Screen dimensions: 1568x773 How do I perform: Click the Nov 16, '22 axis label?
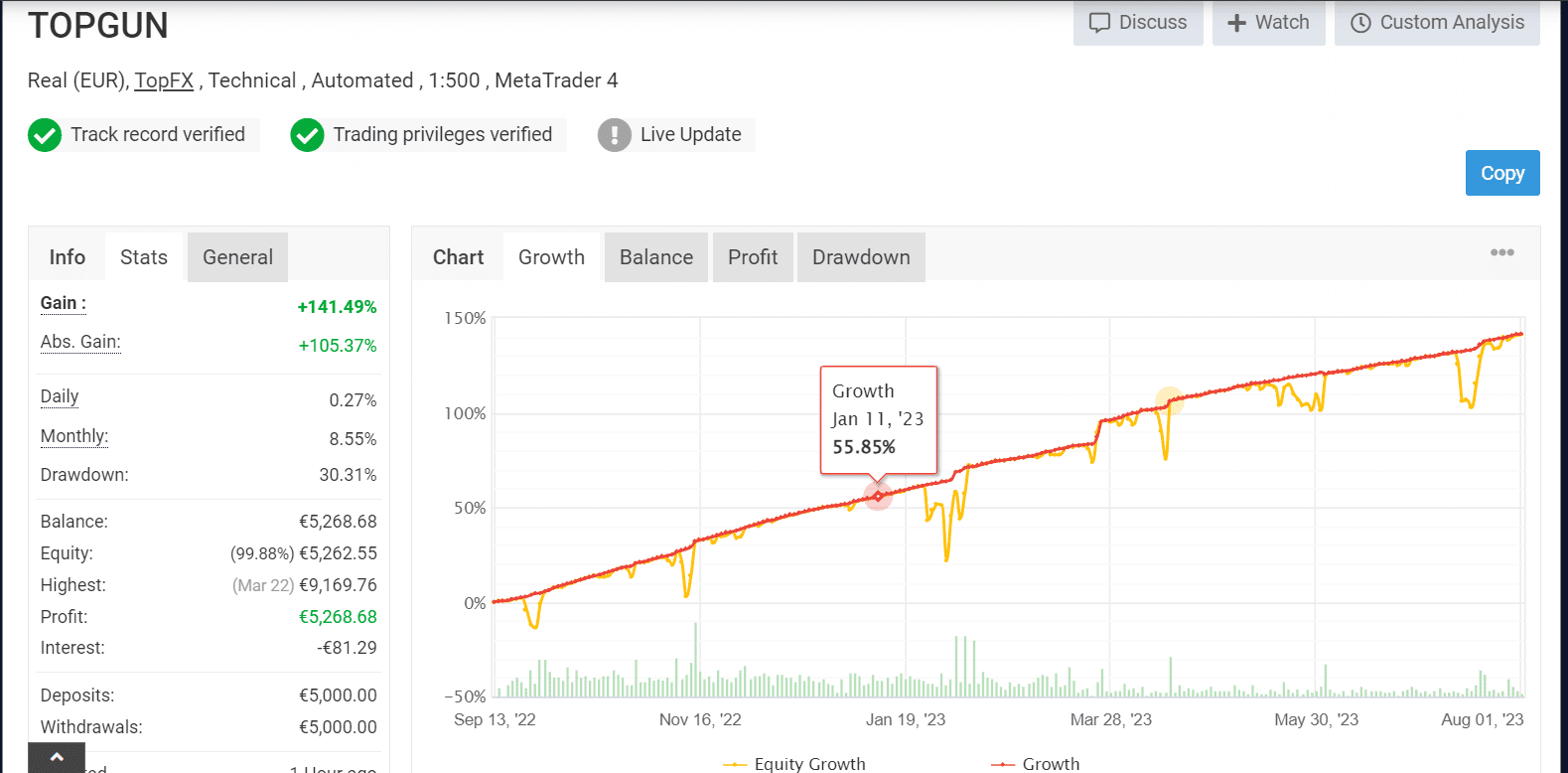[700, 719]
